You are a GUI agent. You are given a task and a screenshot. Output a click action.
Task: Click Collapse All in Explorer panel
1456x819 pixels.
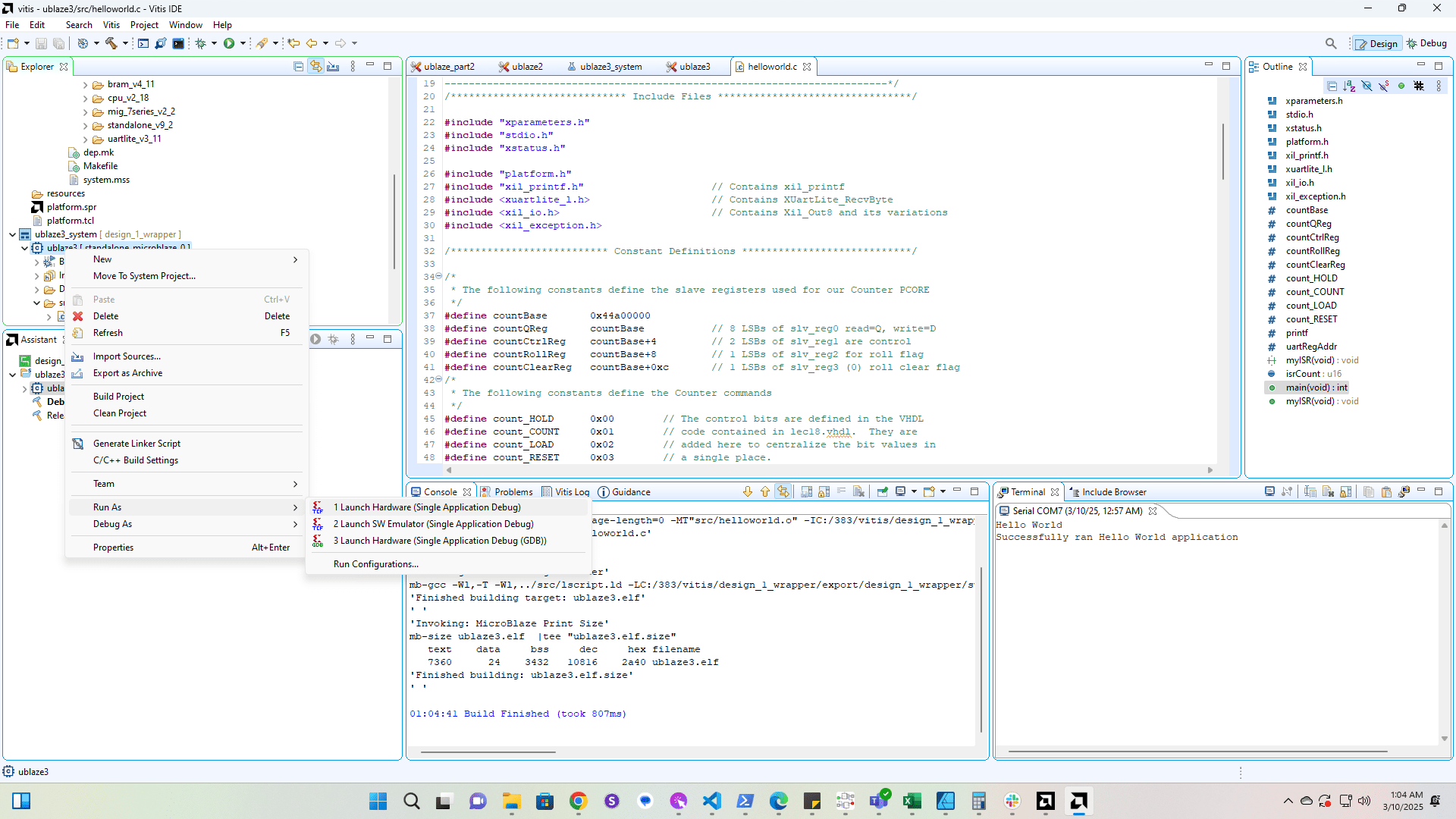point(298,67)
